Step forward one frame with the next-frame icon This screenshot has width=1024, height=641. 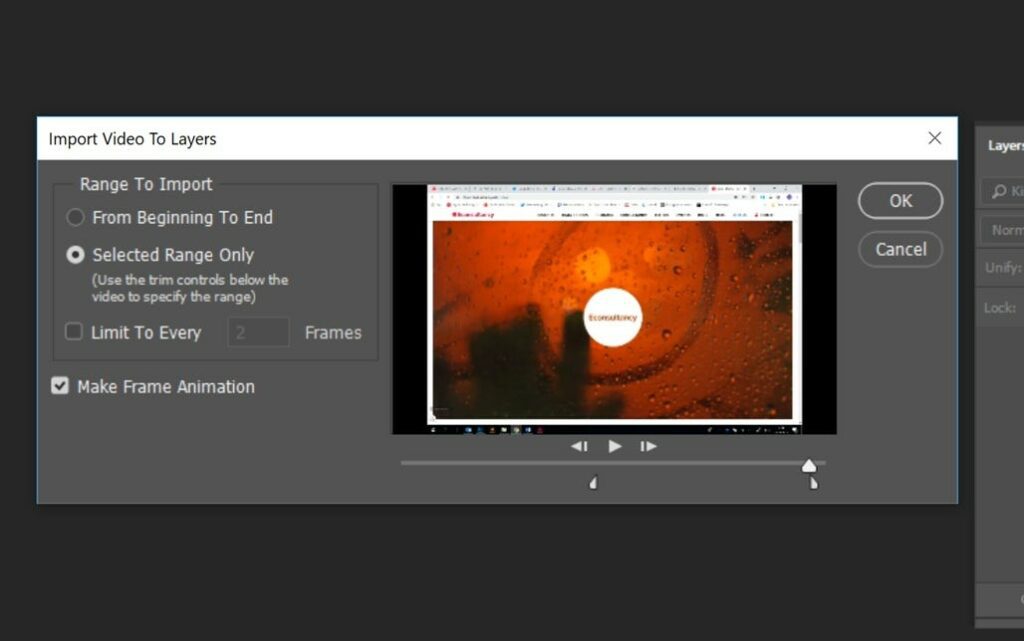tap(648, 446)
